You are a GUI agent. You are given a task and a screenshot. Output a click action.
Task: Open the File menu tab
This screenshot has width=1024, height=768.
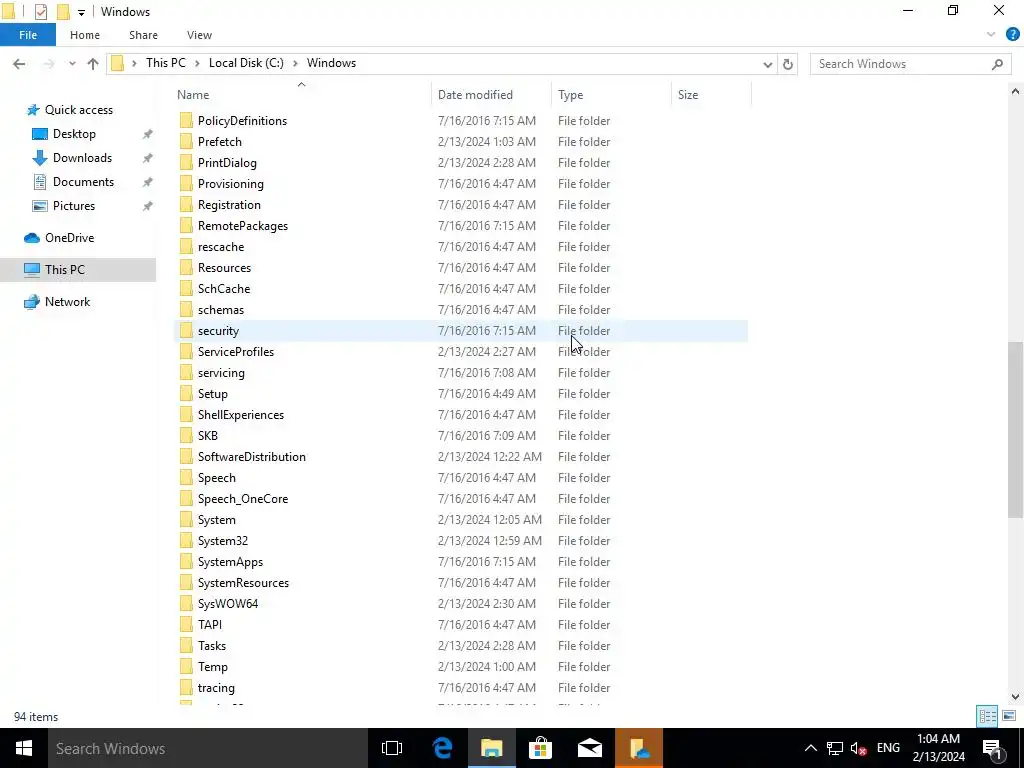coord(28,35)
